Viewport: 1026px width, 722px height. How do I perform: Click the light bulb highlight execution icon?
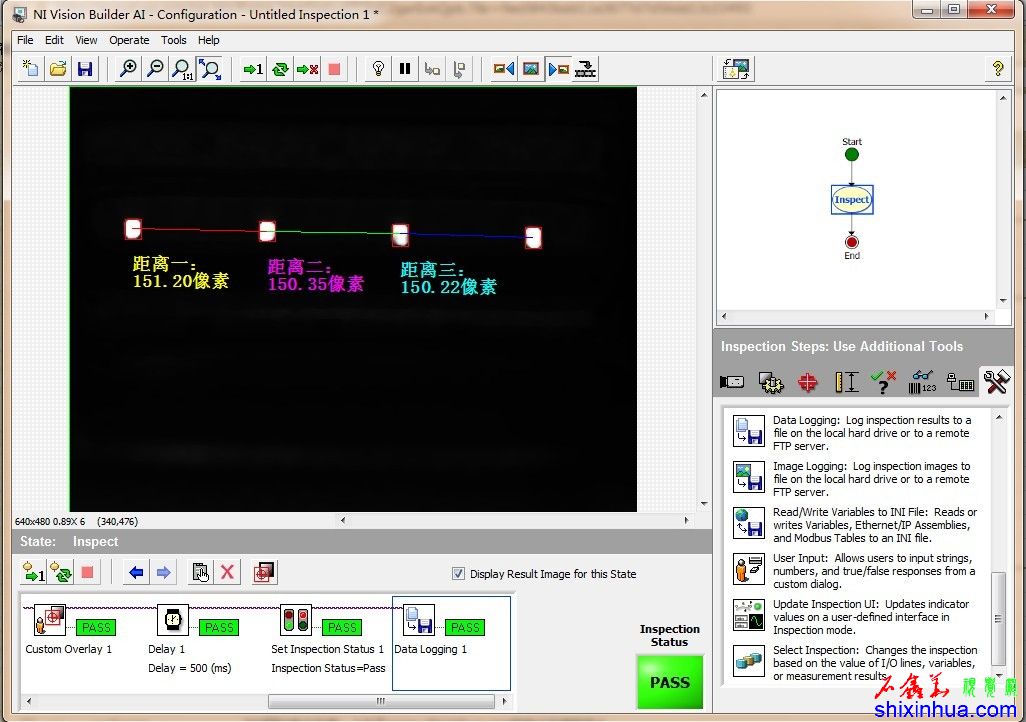[378, 69]
